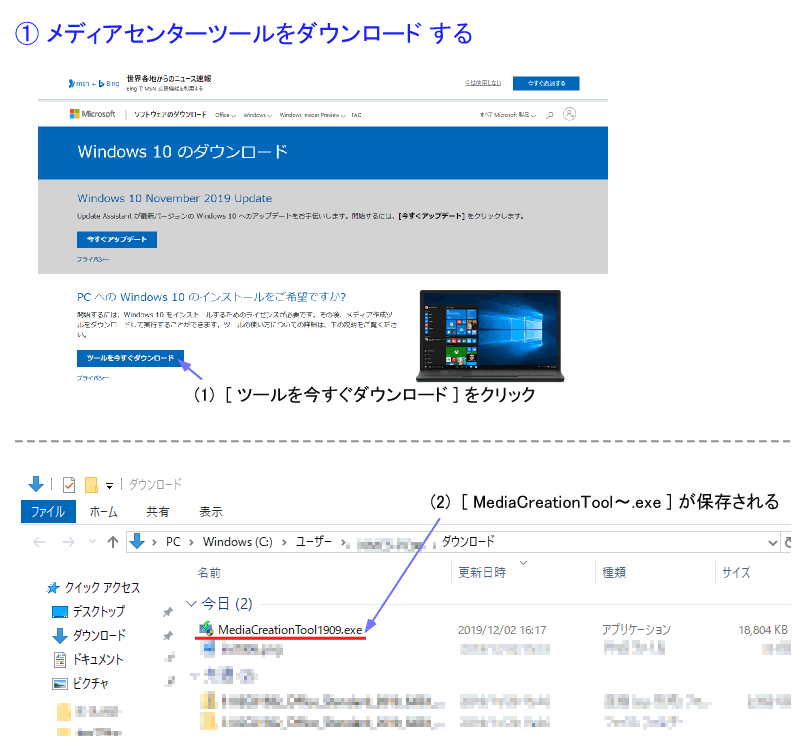The image size is (800, 756).
Task: Open the Microsoft logo home link
Action: click(93, 114)
